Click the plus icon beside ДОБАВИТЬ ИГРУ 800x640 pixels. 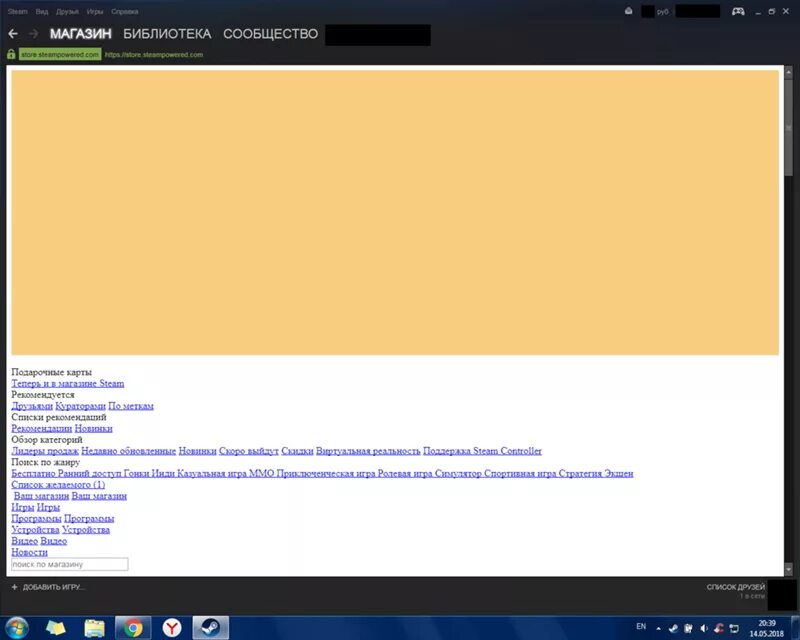[14, 587]
